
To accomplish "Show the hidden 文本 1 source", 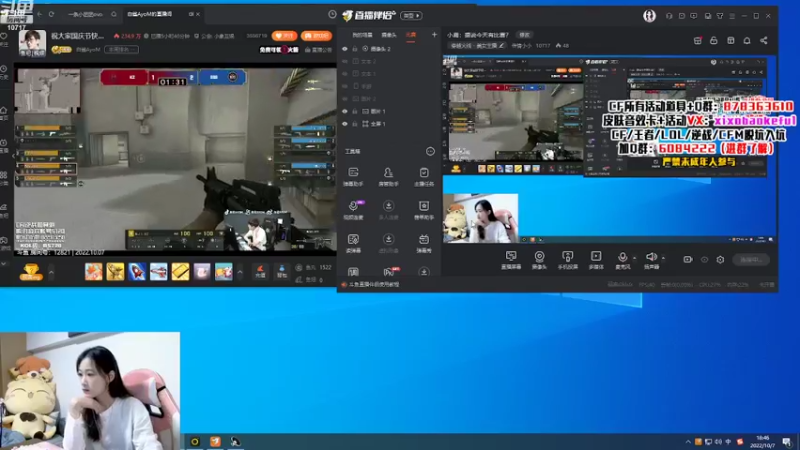I will coord(345,74).
